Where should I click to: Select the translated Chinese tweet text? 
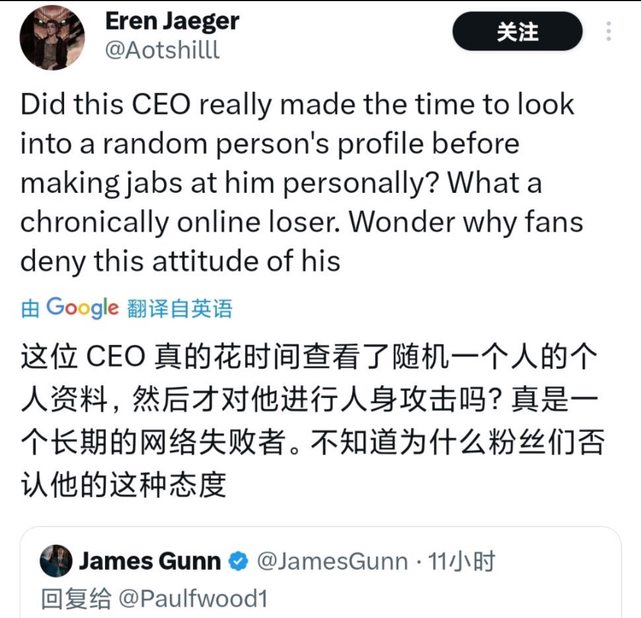click(312, 421)
